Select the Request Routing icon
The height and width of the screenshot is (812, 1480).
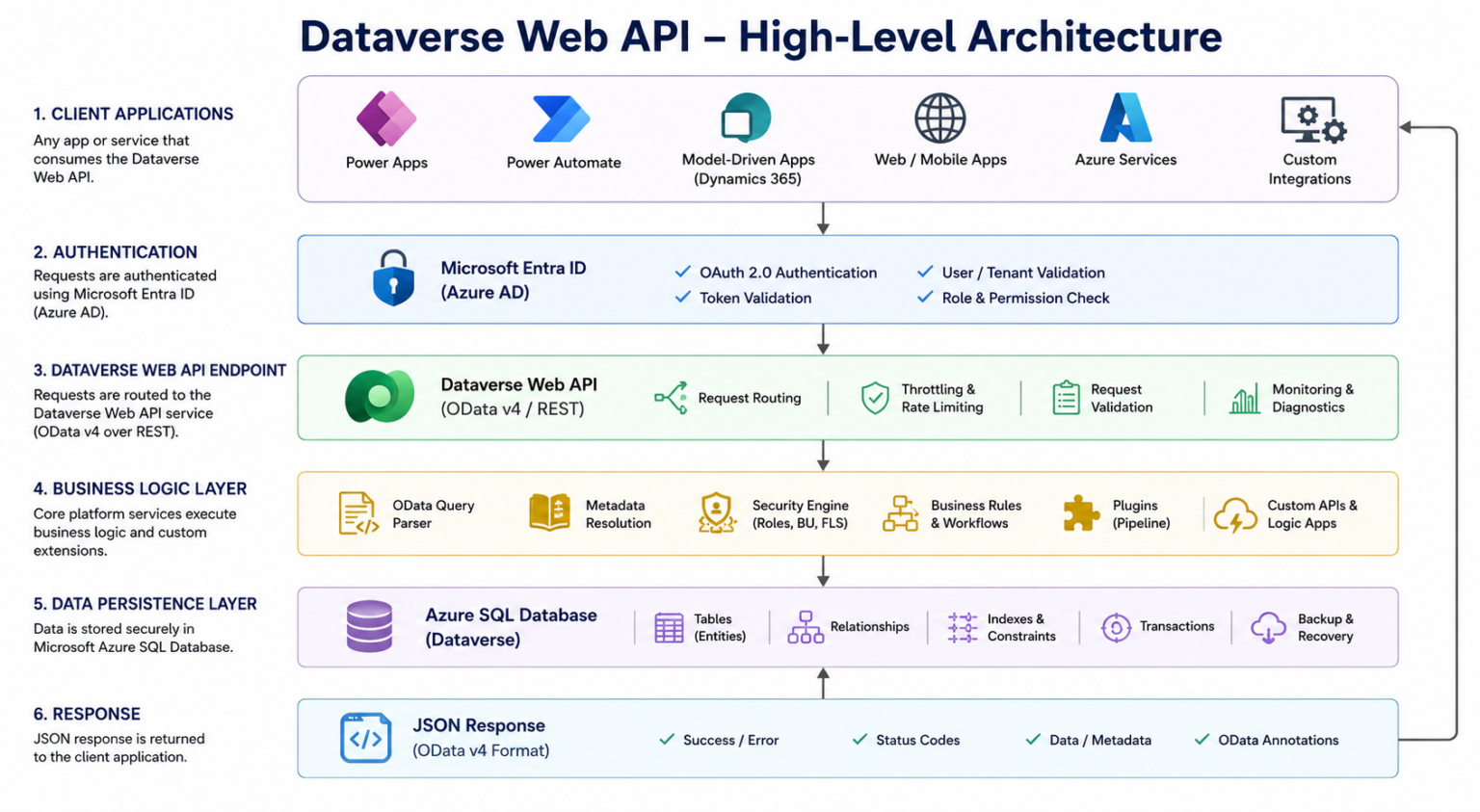671,398
